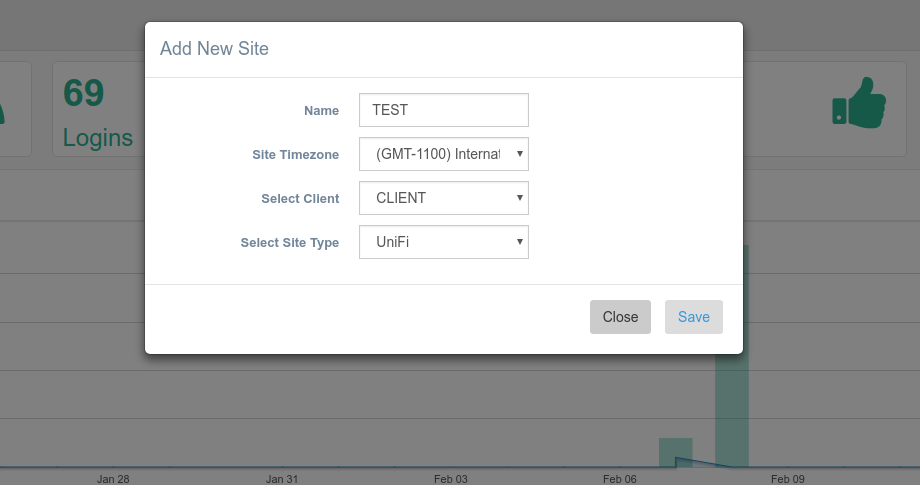This screenshot has height=485, width=920.
Task: Click the Name field containing TEST
Action: point(444,110)
